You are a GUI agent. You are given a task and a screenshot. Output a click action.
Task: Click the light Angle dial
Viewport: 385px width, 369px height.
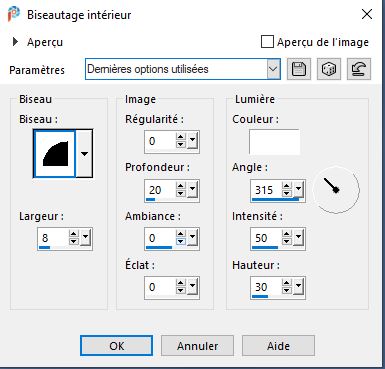pos(336,189)
